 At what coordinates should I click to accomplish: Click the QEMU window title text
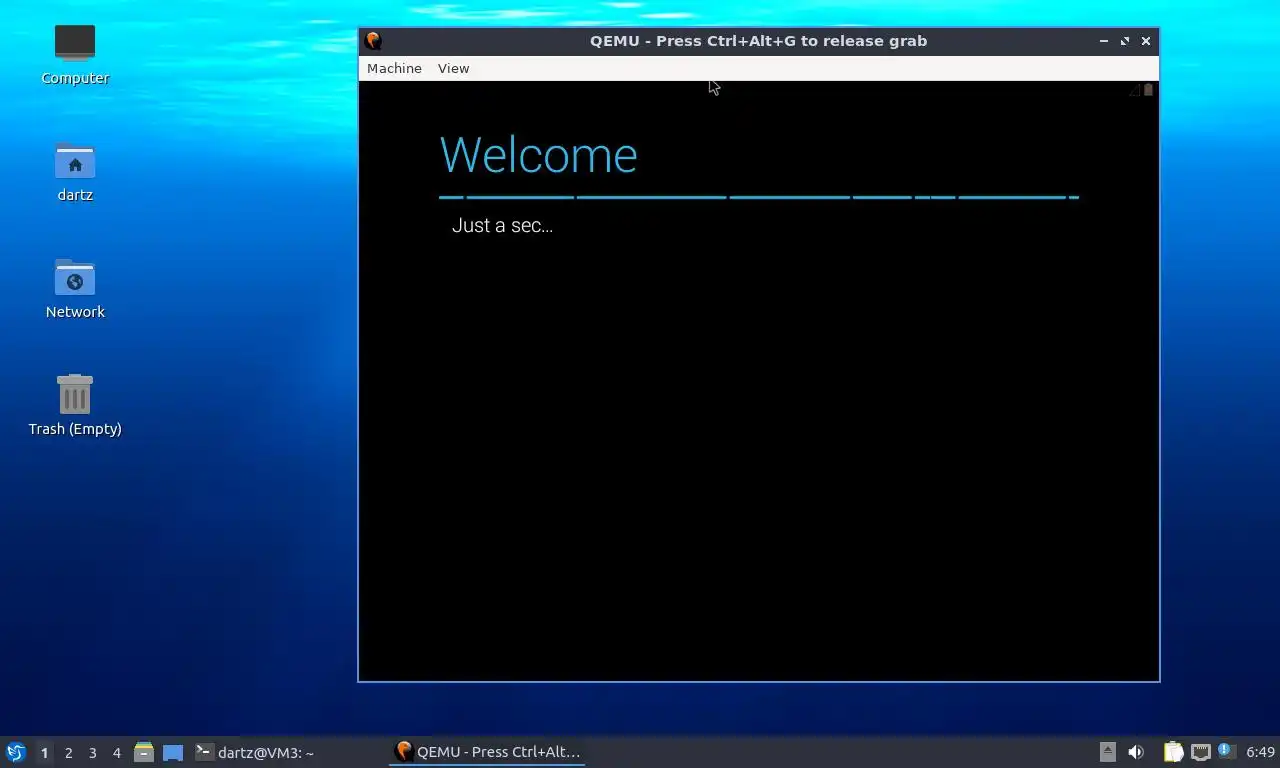pos(758,41)
